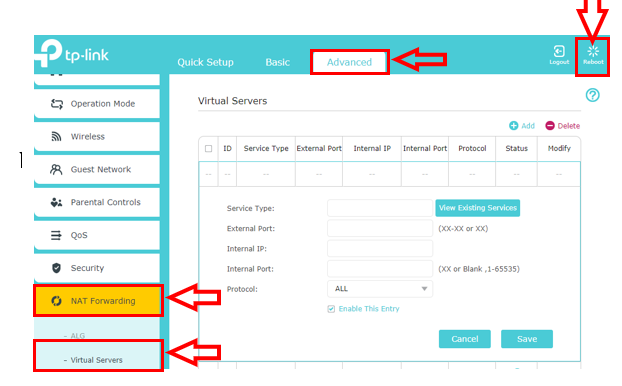Expand NAT Forwarding menu

pyautogui.click(x=98, y=301)
